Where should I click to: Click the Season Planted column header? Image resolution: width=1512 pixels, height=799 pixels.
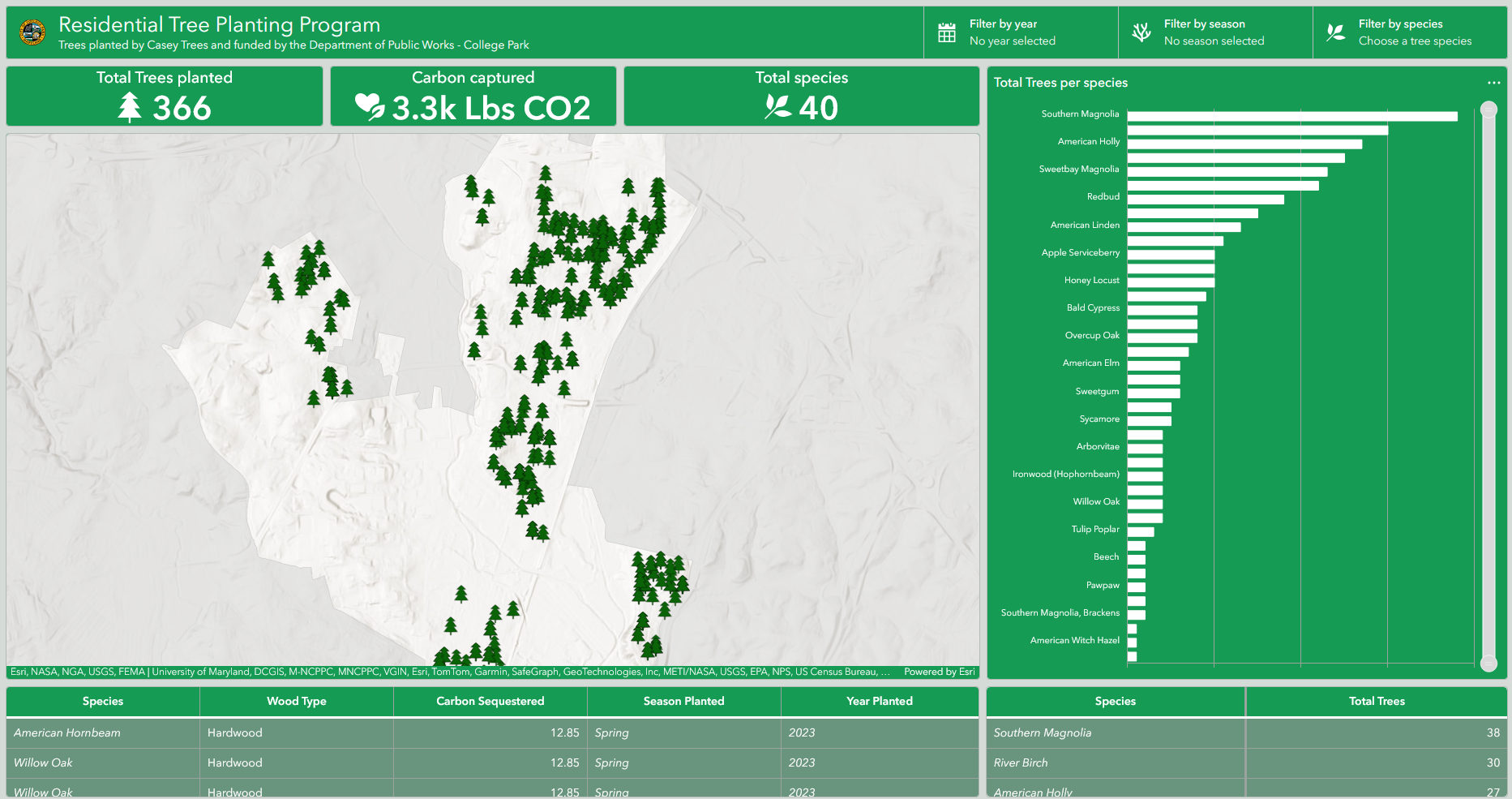(x=683, y=701)
